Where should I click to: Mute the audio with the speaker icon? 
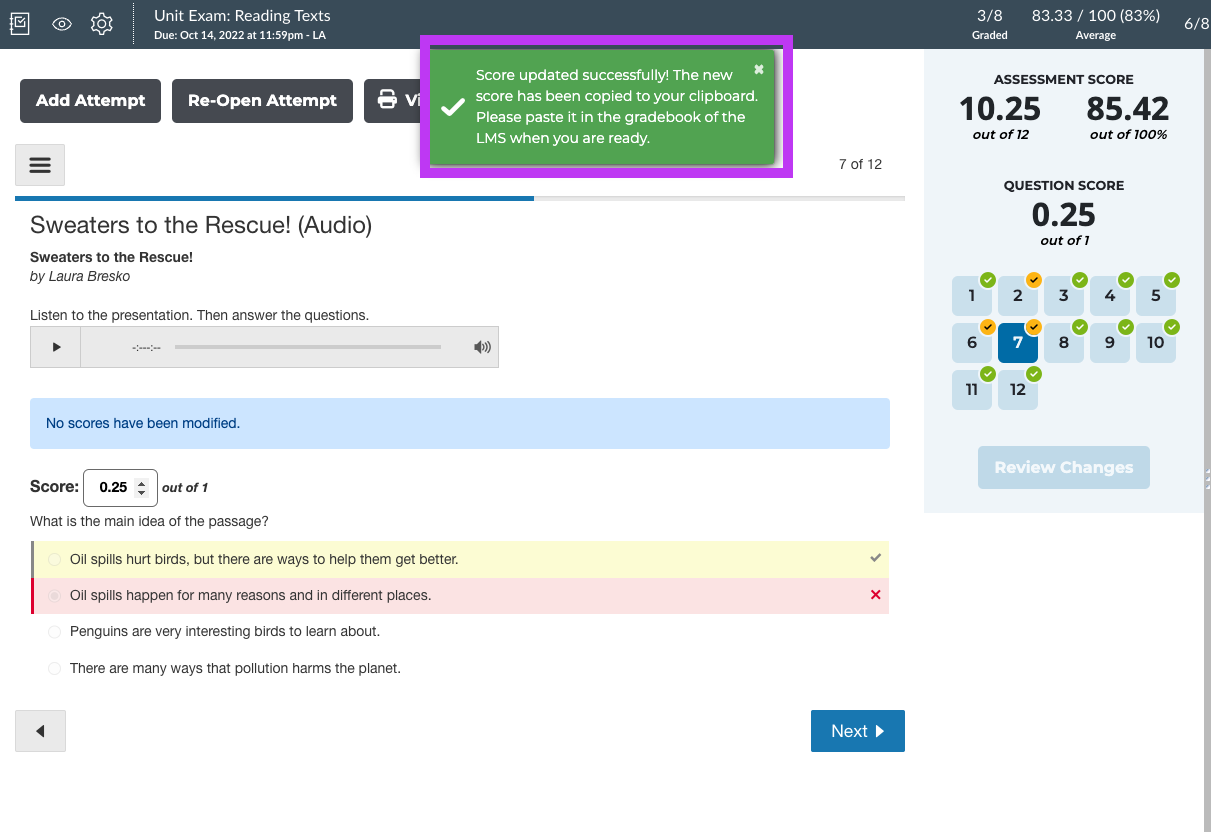tap(482, 347)
